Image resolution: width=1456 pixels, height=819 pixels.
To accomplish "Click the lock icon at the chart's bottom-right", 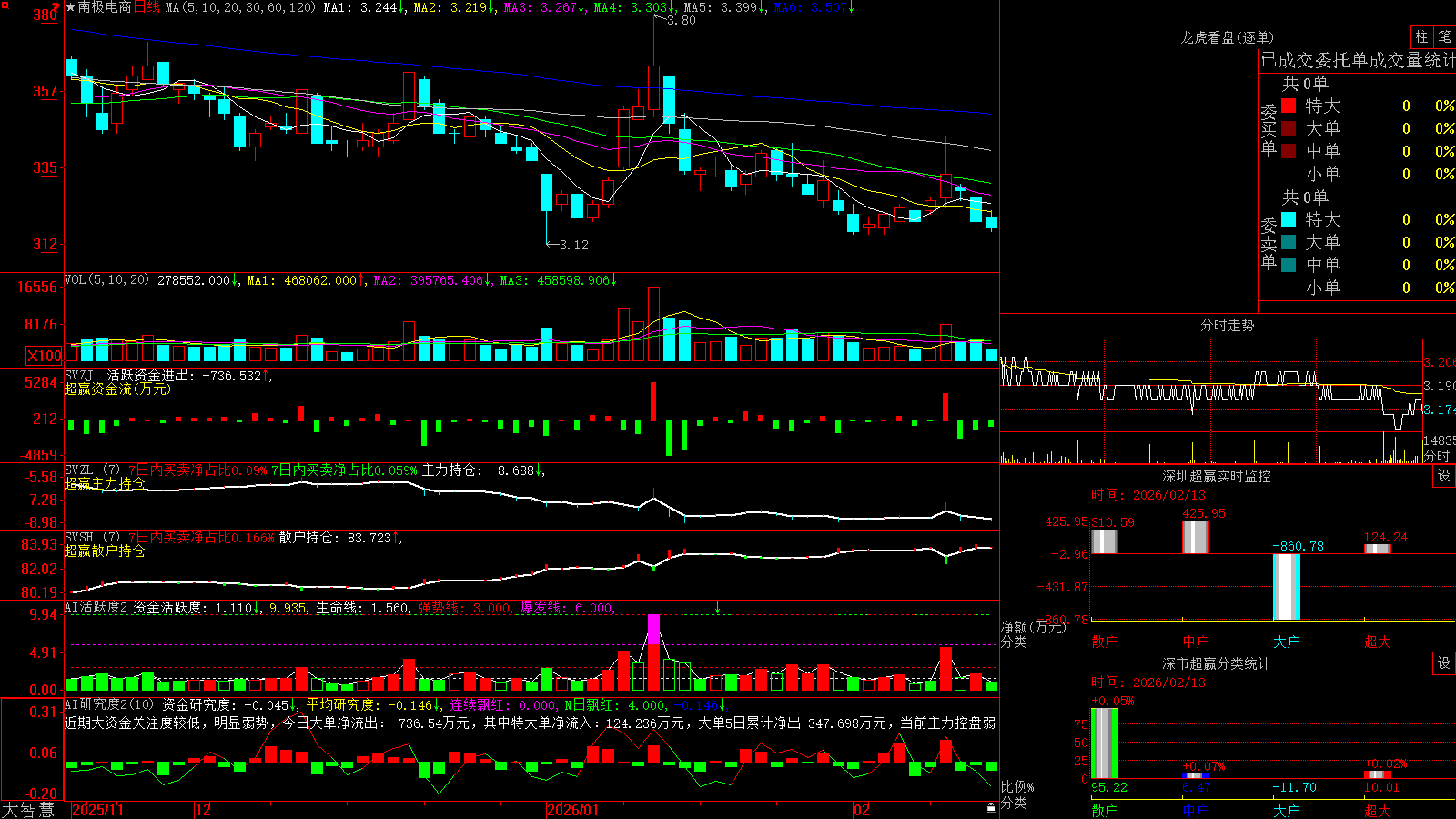I will [x=992, y=808].
